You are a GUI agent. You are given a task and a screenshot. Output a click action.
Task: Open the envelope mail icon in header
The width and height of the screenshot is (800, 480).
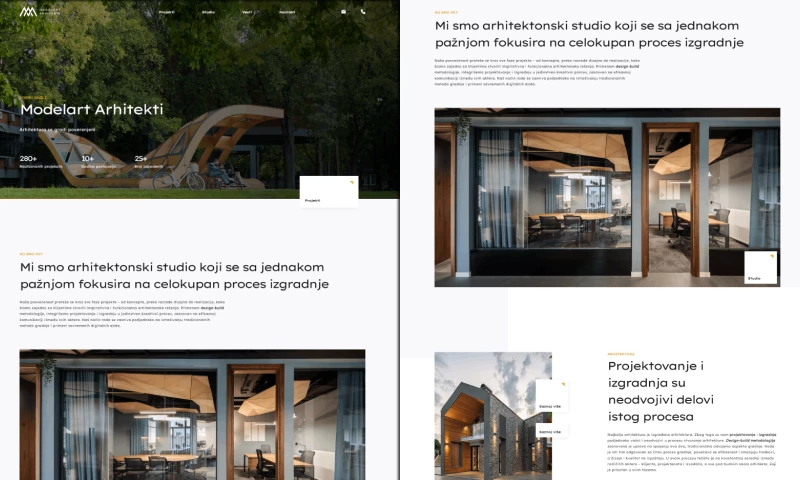(x=343, y=12)
